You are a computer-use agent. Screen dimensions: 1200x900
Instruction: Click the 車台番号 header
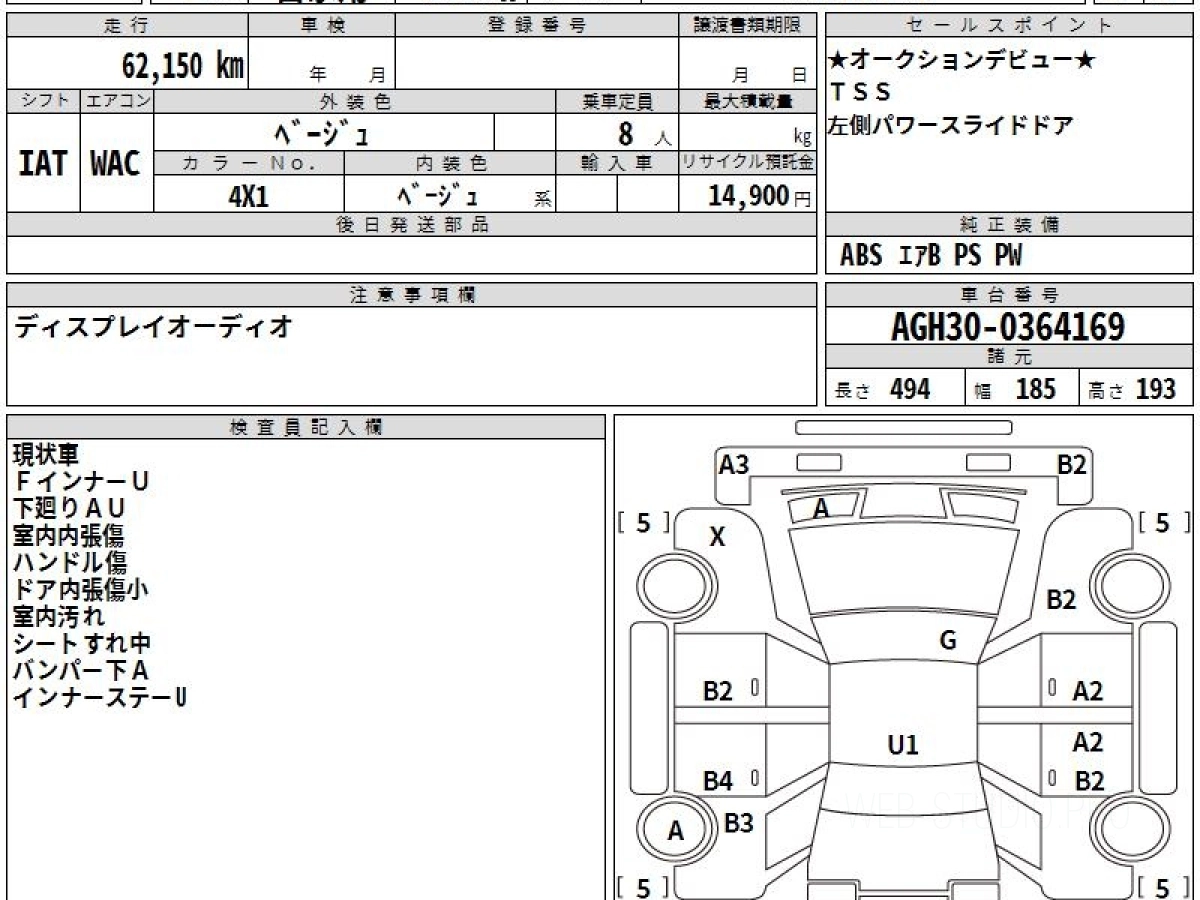[1009, 295]
